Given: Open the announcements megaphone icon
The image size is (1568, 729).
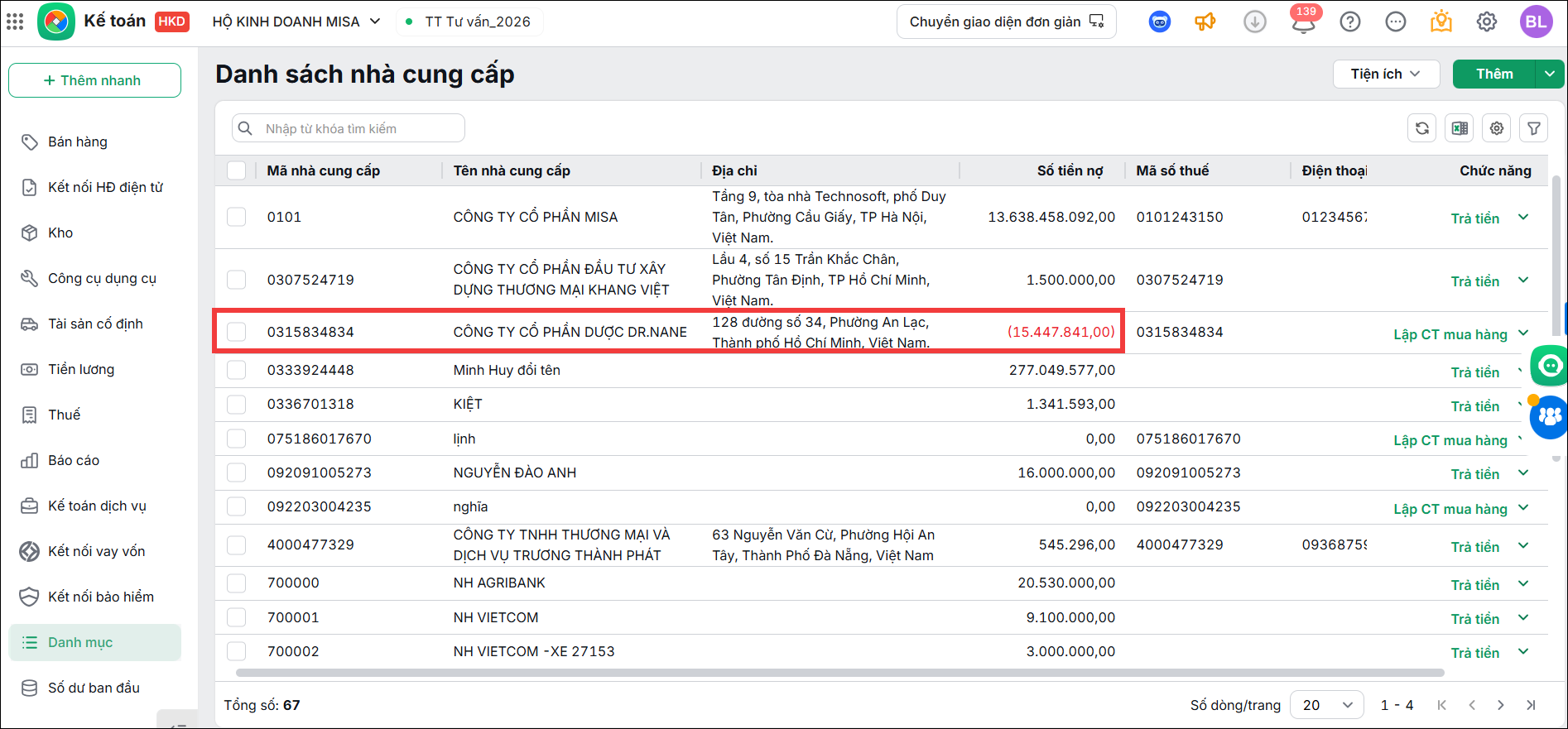Looking at the screenshot, I should pyautogui.click(x=1205, y=22).
